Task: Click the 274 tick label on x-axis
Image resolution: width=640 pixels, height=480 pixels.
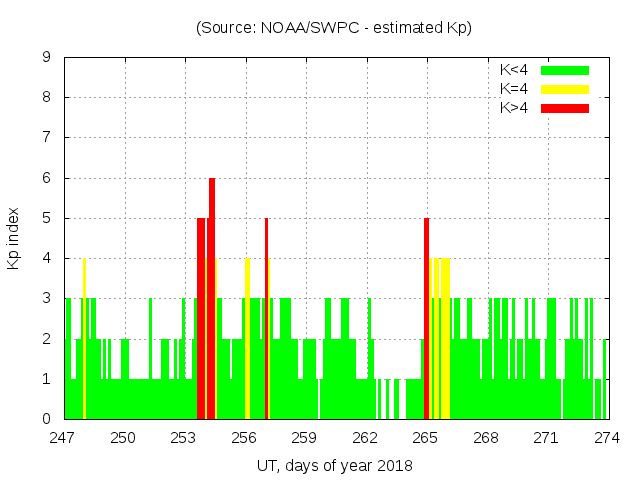Action: (607, 438)
